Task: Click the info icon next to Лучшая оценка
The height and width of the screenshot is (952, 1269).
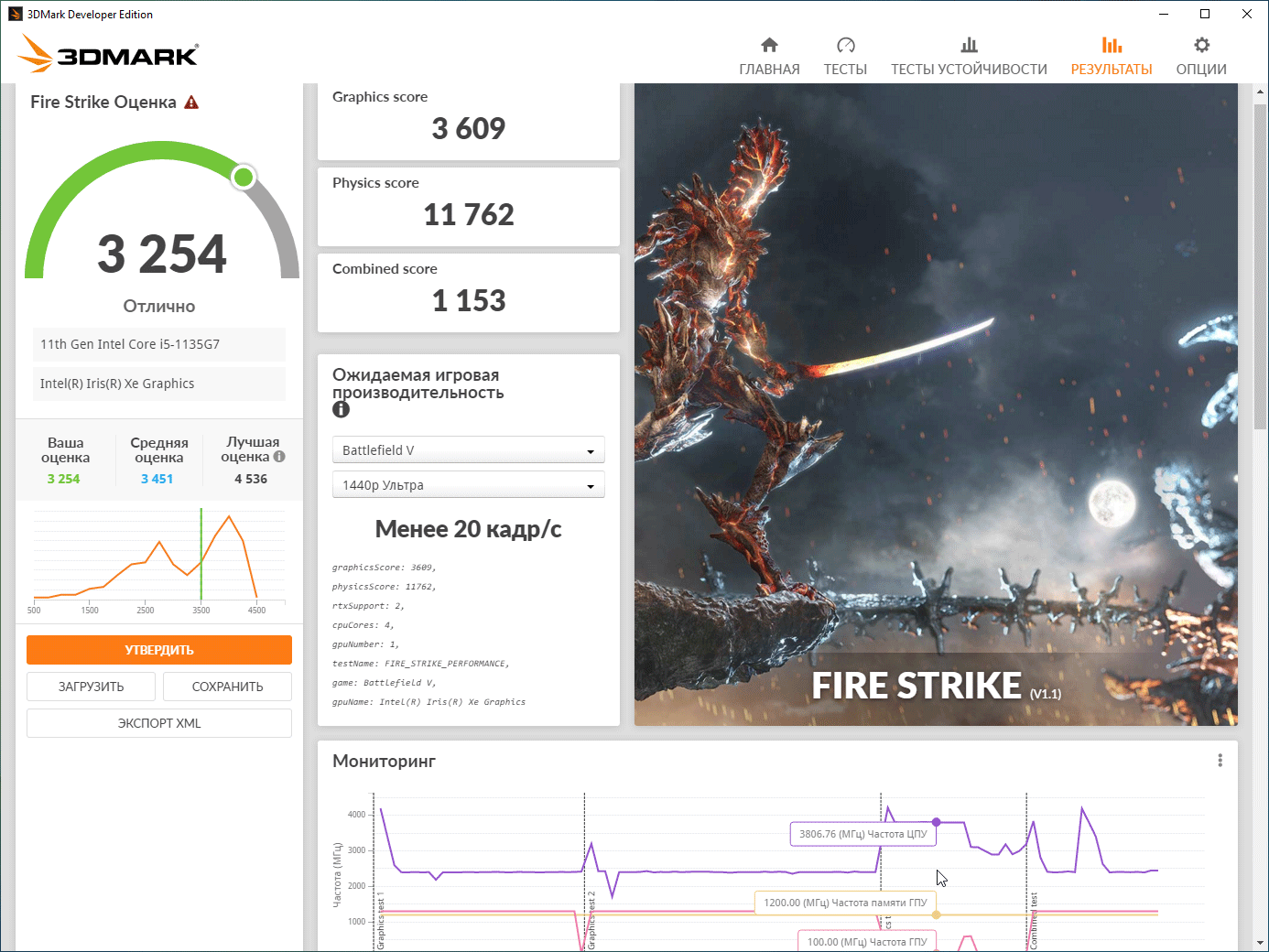Action: coord(279,457)
